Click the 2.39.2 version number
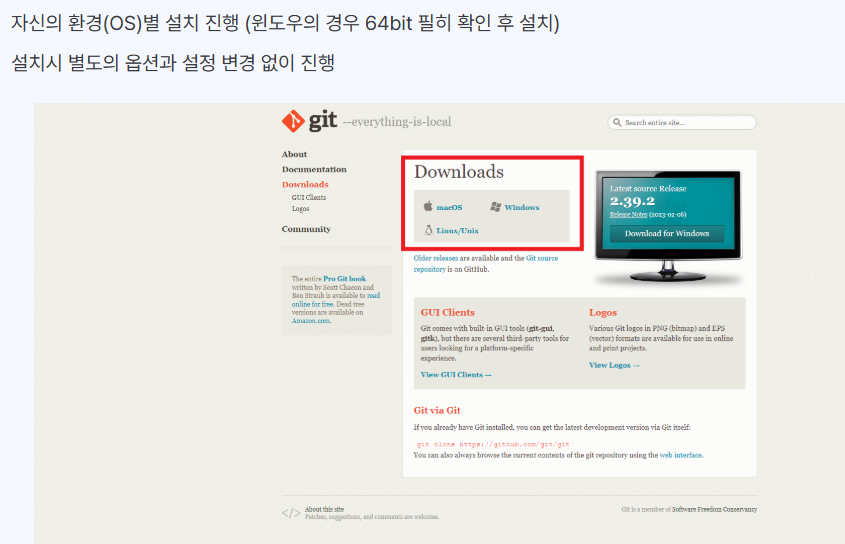 click(x=632, y=202)
